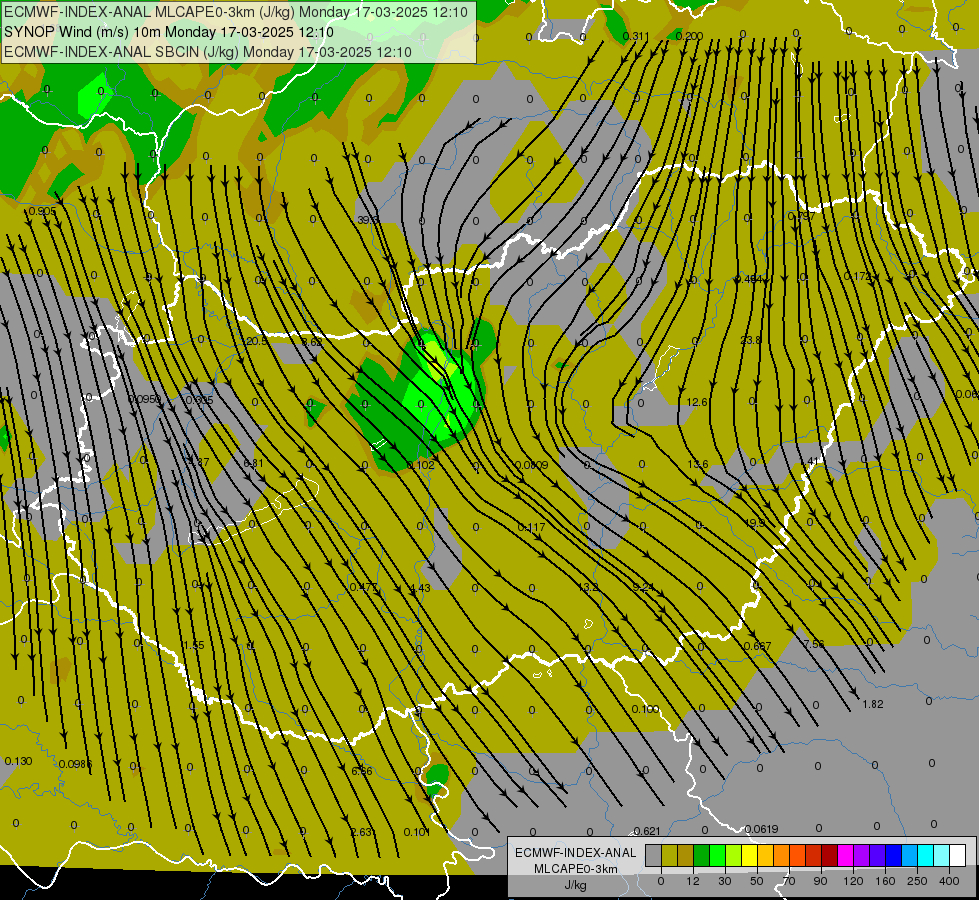This screenshot has width=979, height=900.
Task: Click the legend tick value 400
Action: click(948, 881)
